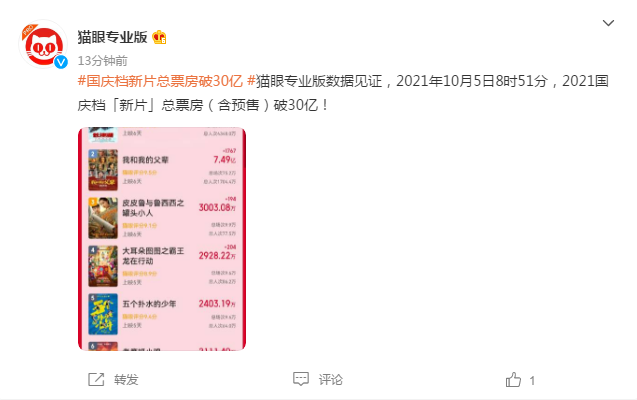The width and height of the screenshot is (637, 400).
Task: Click the 转发 repost label
Action: pos(126,380)
